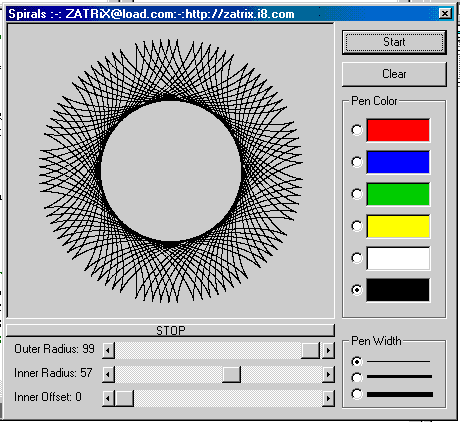The height and width of the screenshot is (422, 460).
Task: Click the red color swatch
Action: point(398,130)
